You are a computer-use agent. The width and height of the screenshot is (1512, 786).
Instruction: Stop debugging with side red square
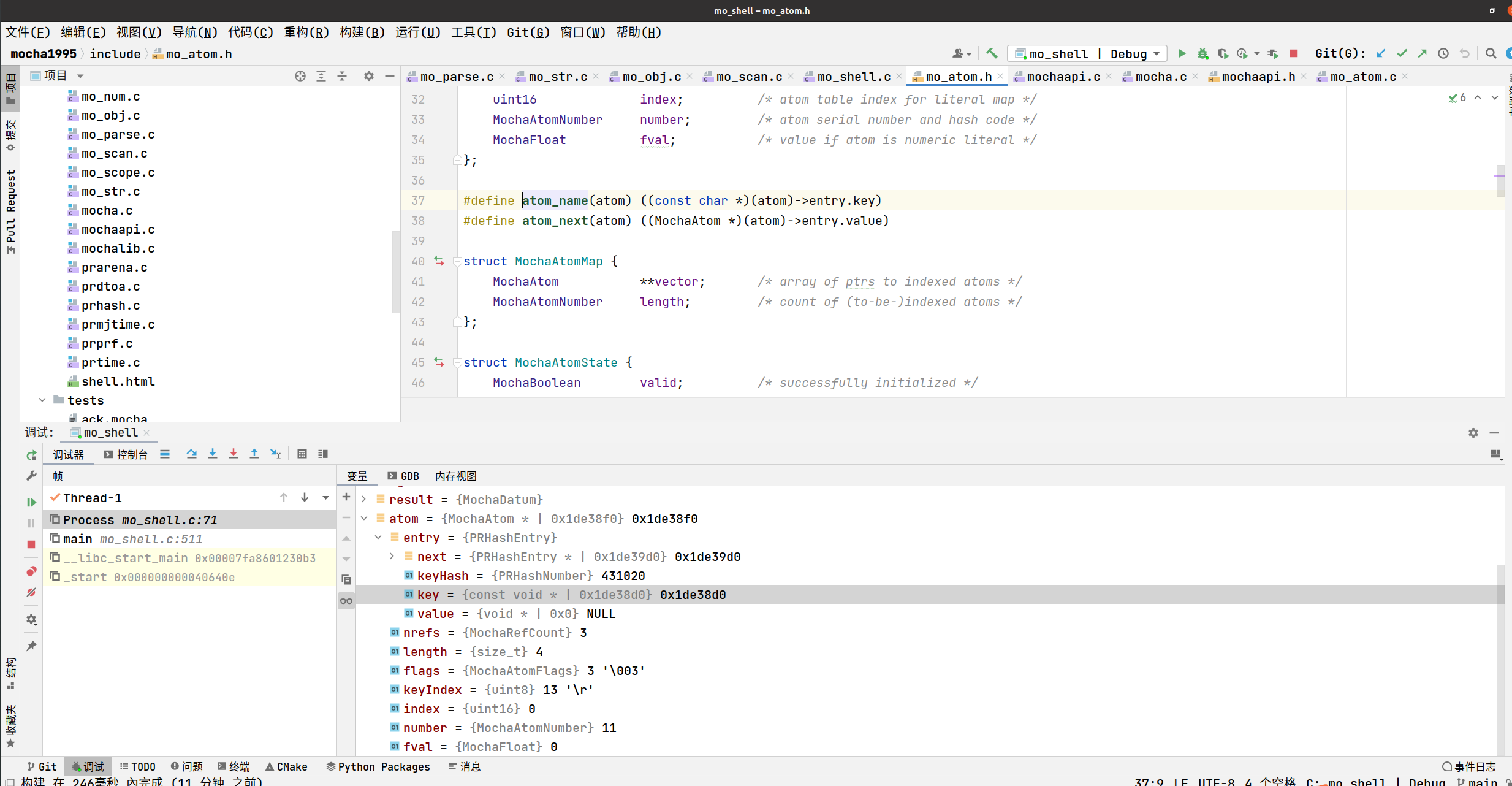click(31, 544)
